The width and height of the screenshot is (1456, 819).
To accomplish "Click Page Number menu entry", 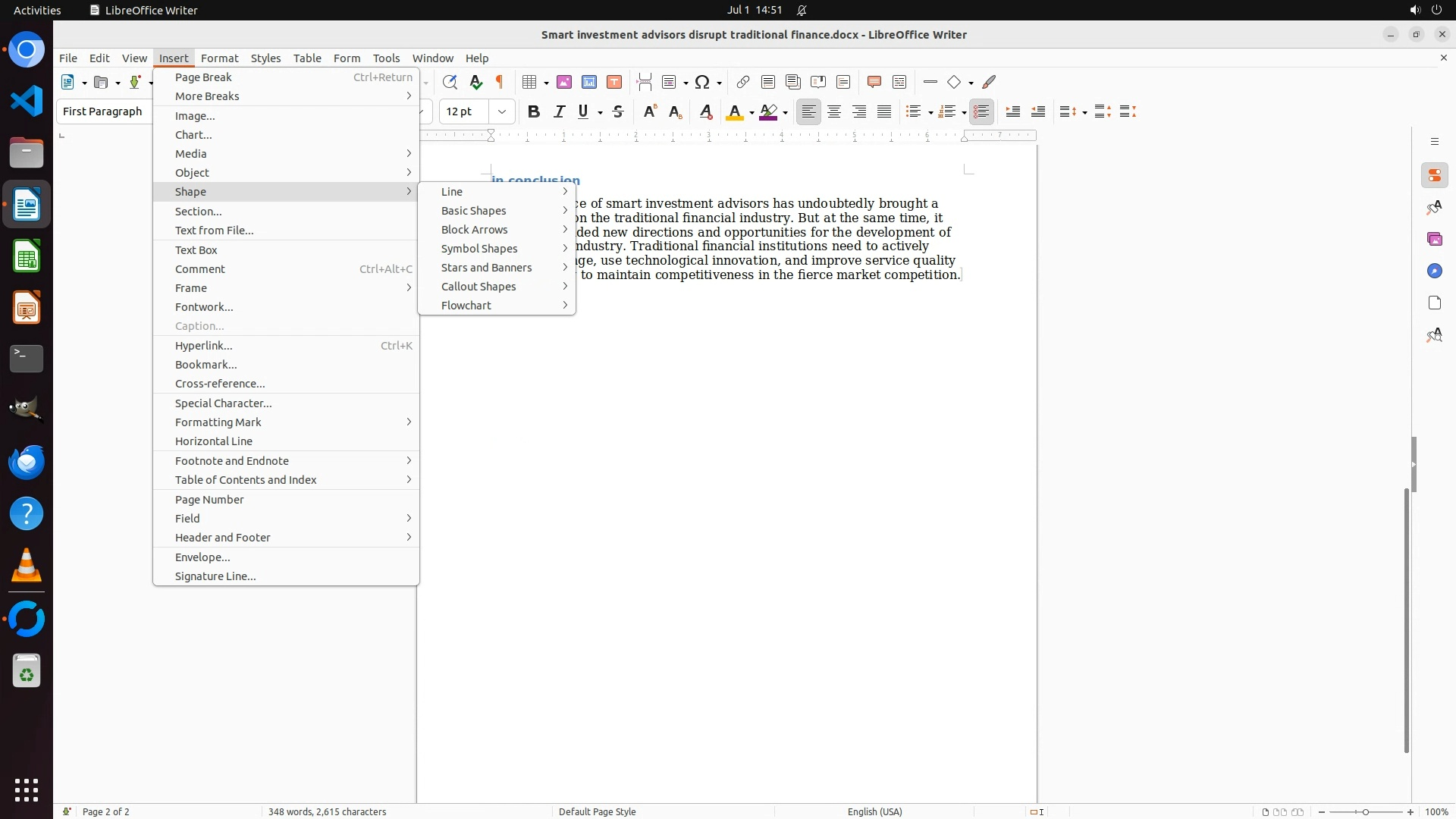I will pos(209,500).
